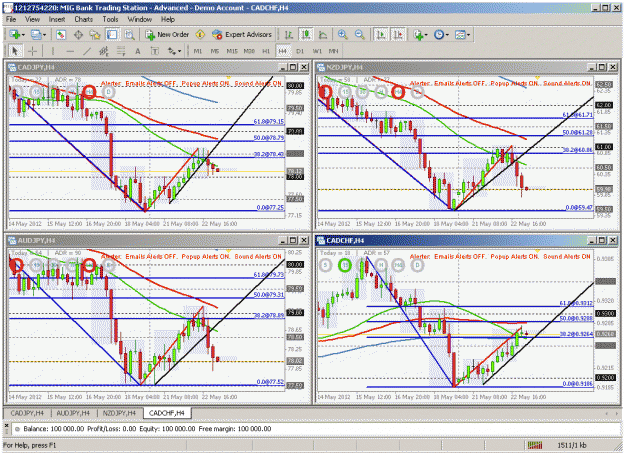Open the Indicators list dropdown
This screenshot has width=625, height=453.
[420, 35]
